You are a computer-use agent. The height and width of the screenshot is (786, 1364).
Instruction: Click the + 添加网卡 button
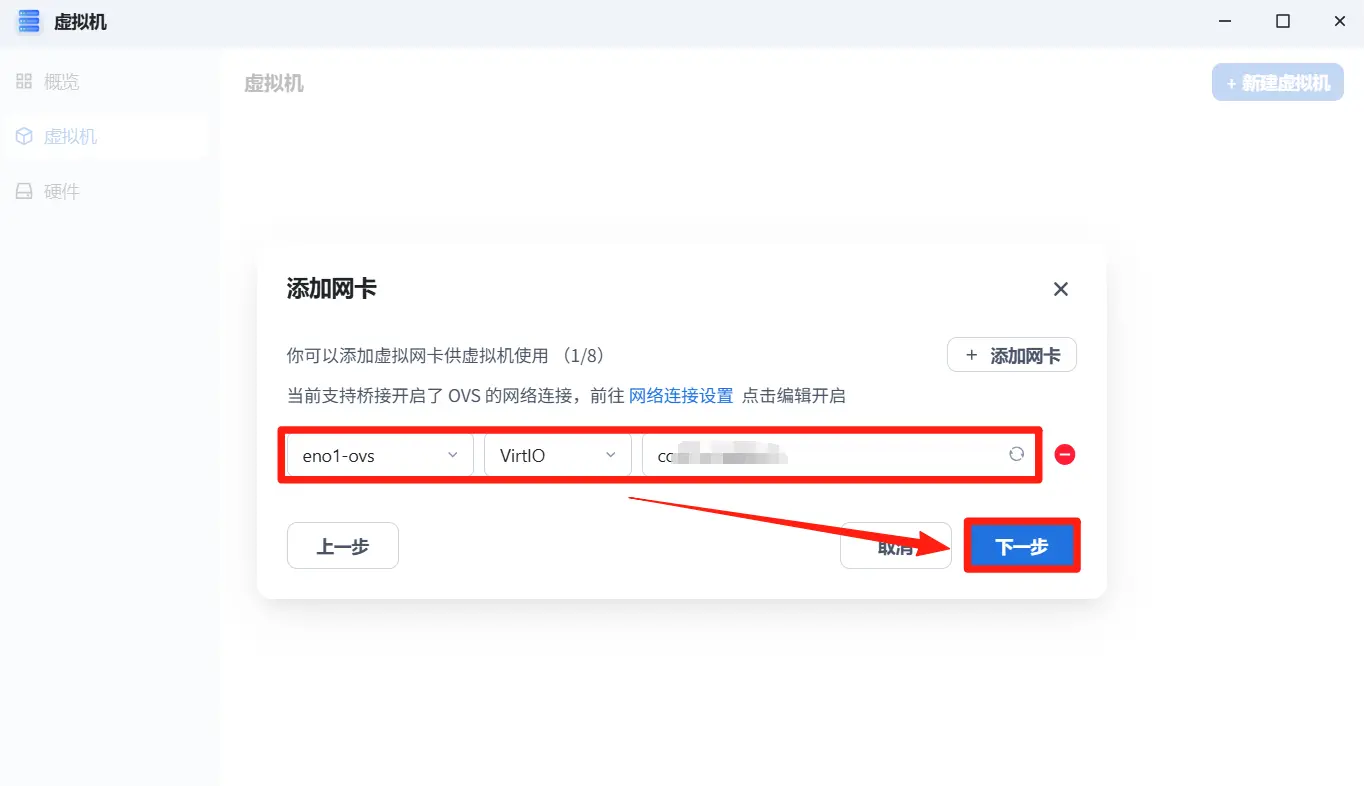click(1011, 355)
